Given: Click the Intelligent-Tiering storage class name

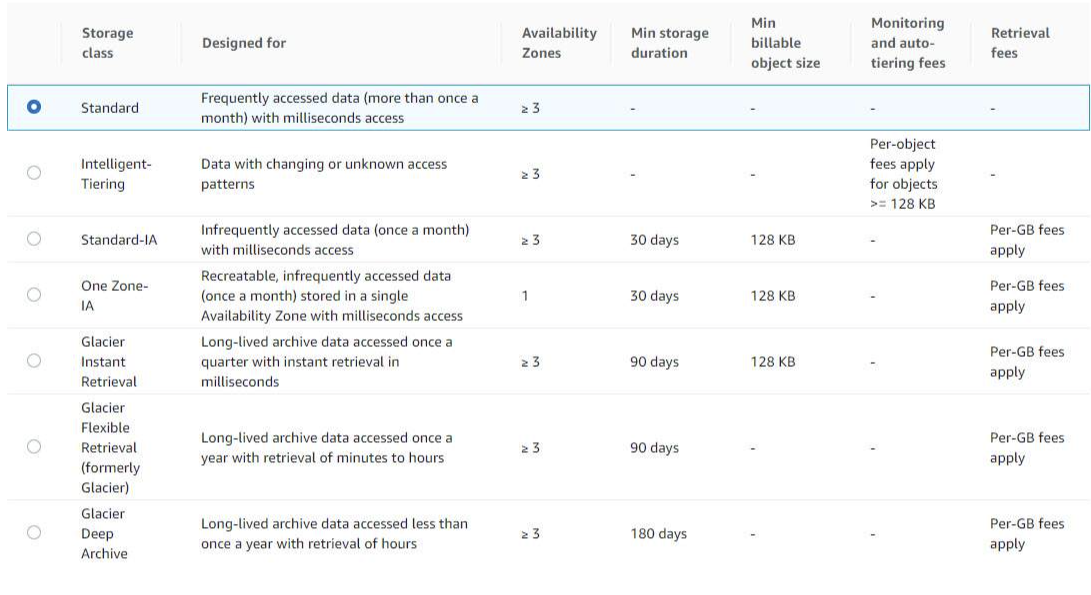Looking at the screenshot, I should pyautogui.click(x=116, y=173).
